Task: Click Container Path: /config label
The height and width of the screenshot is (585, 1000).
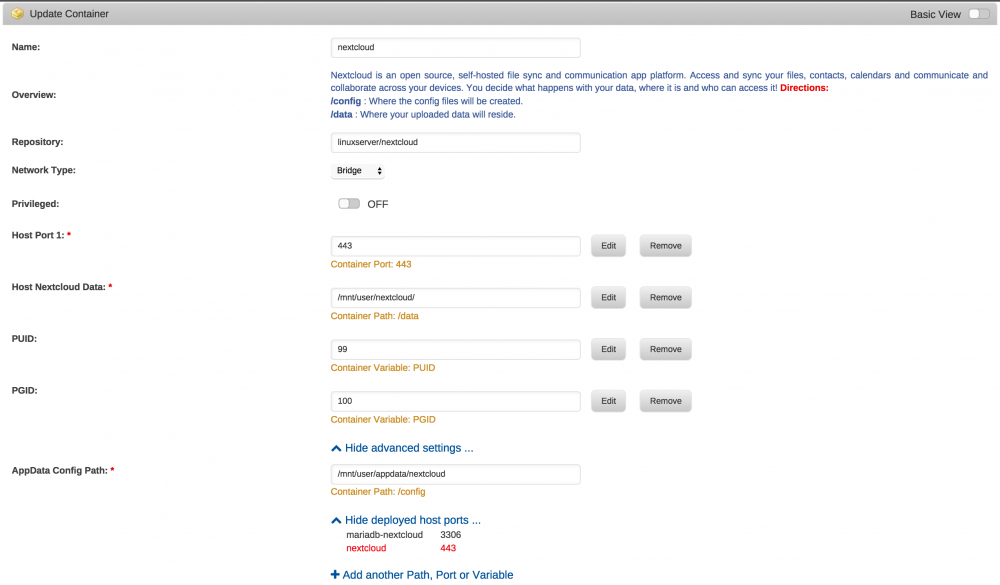Action: [378, 491]
